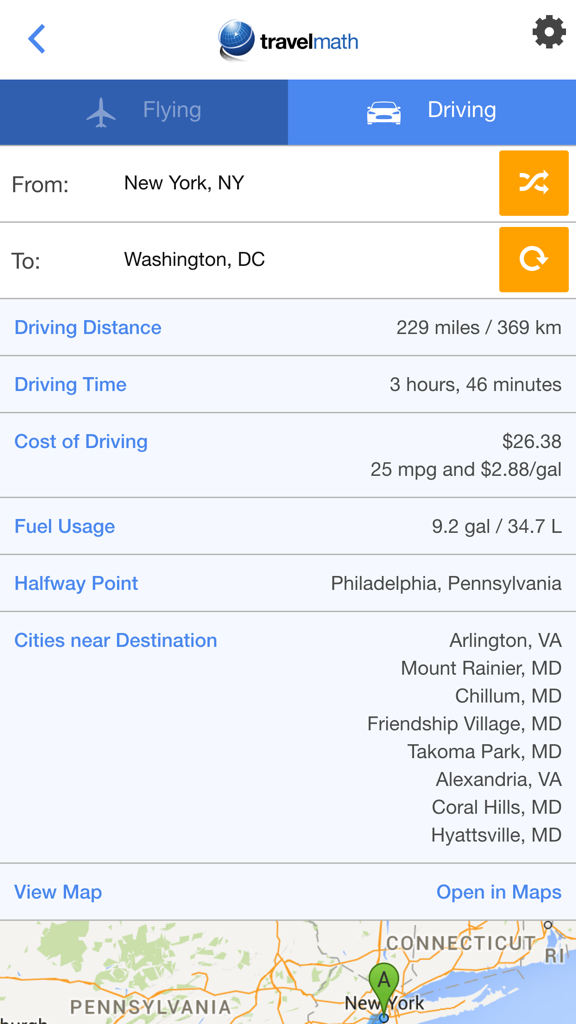Open the route in Maps

click(499, 891)
